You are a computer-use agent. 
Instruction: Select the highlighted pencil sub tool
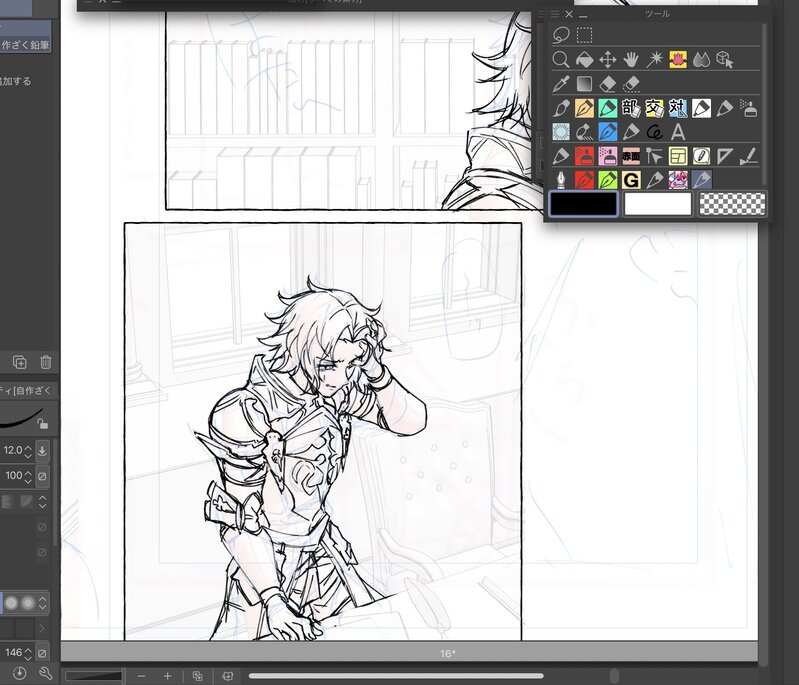click(701, 180)
